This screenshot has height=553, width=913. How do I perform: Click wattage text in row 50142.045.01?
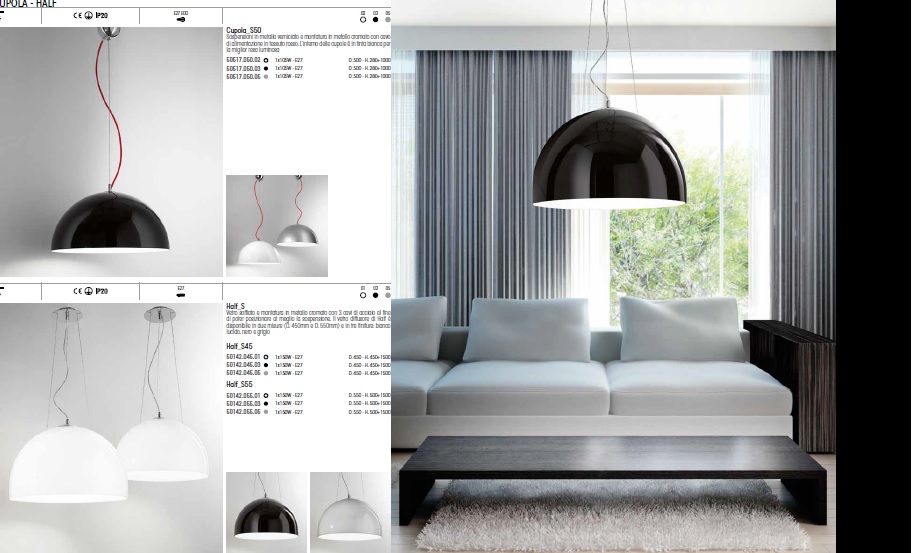pos(289,357)
